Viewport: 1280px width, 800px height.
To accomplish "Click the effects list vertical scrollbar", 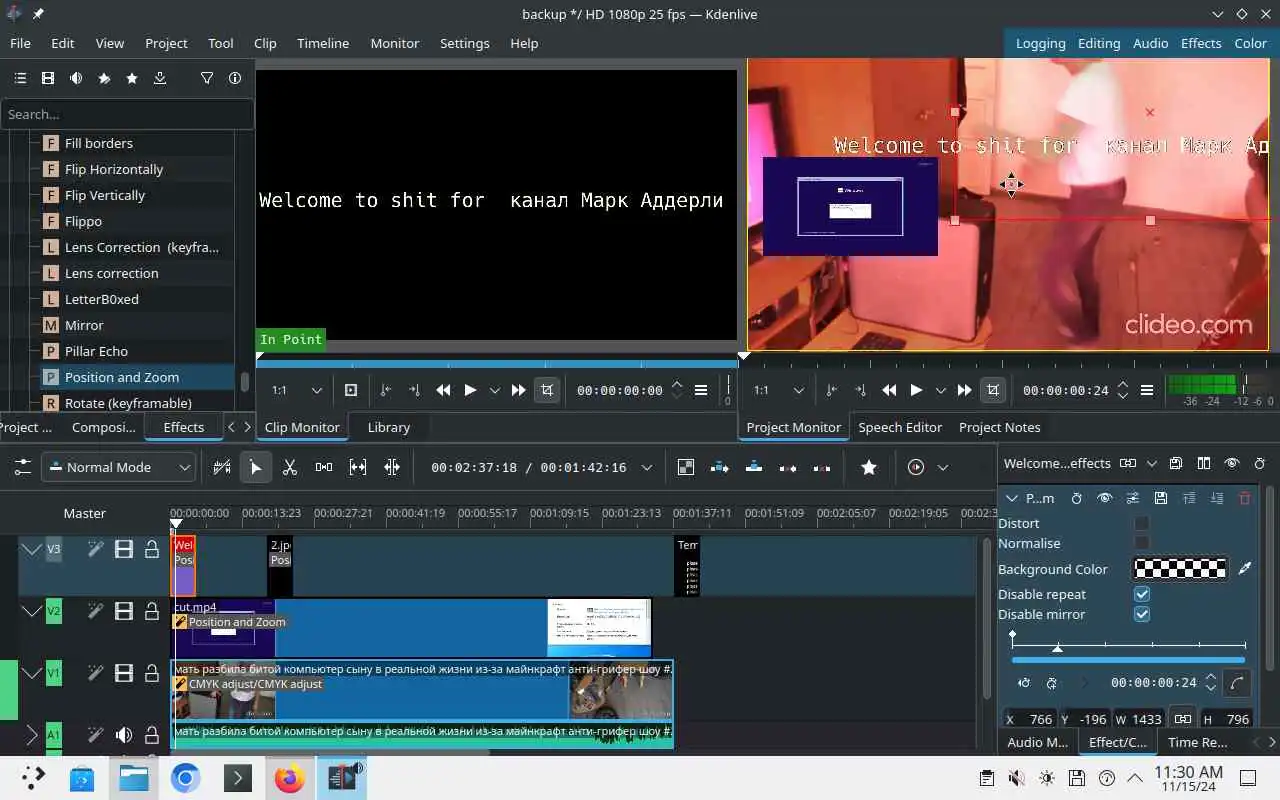I will pyautogui.click(x=245, y=381).
